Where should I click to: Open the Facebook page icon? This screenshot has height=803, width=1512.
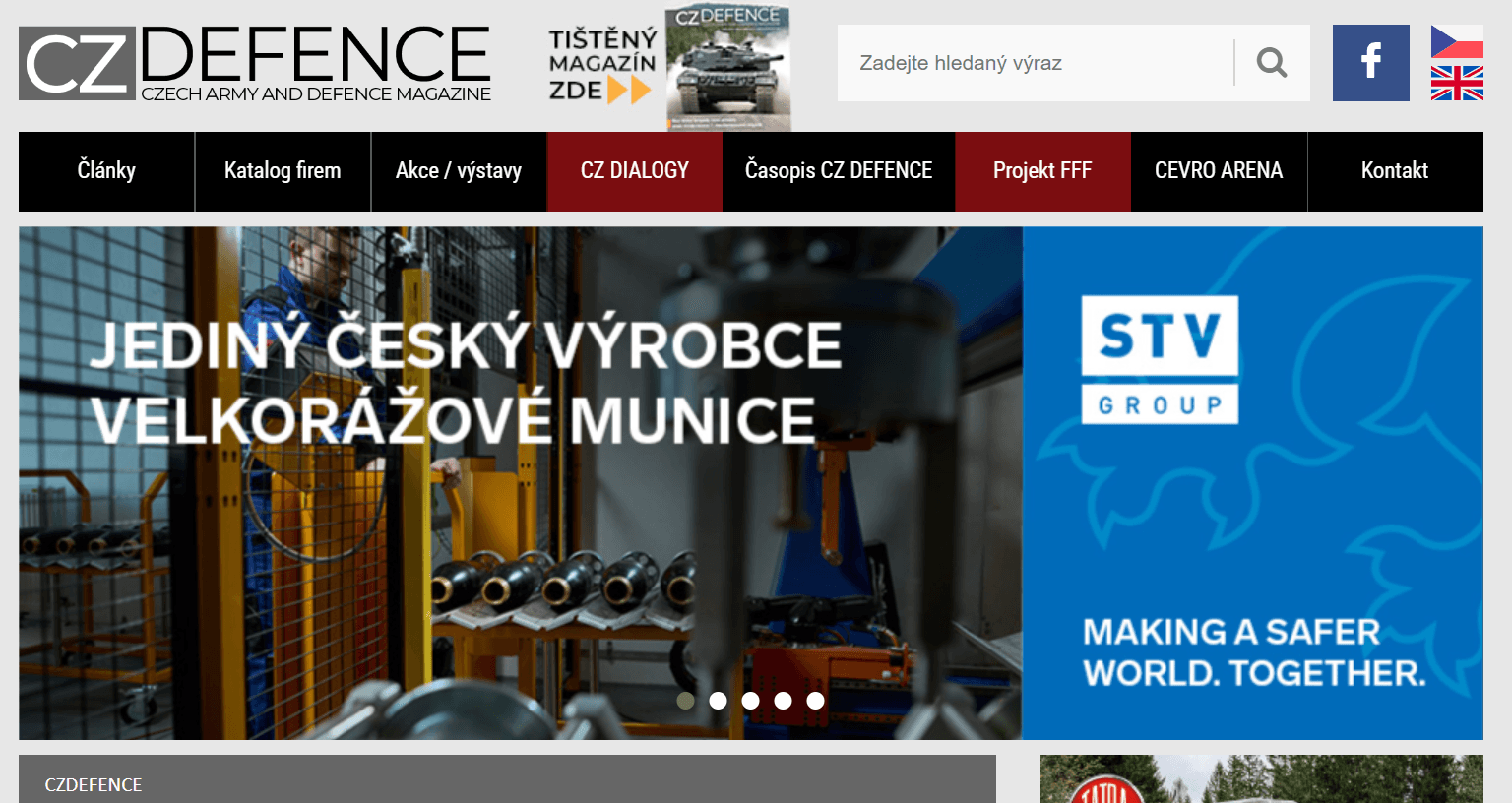pos(1370,63)
